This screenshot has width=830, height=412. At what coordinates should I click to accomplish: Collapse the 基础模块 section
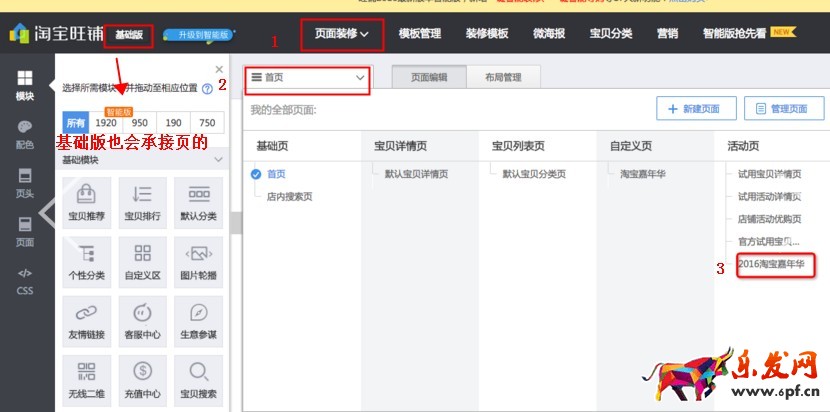coord(218,159)
